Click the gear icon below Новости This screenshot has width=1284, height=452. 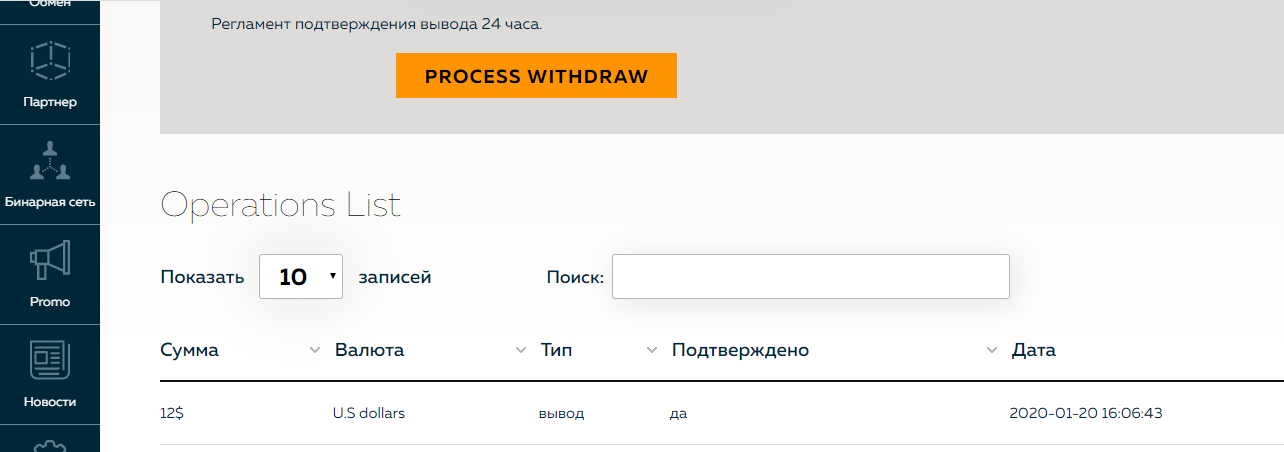pos(50,445)
